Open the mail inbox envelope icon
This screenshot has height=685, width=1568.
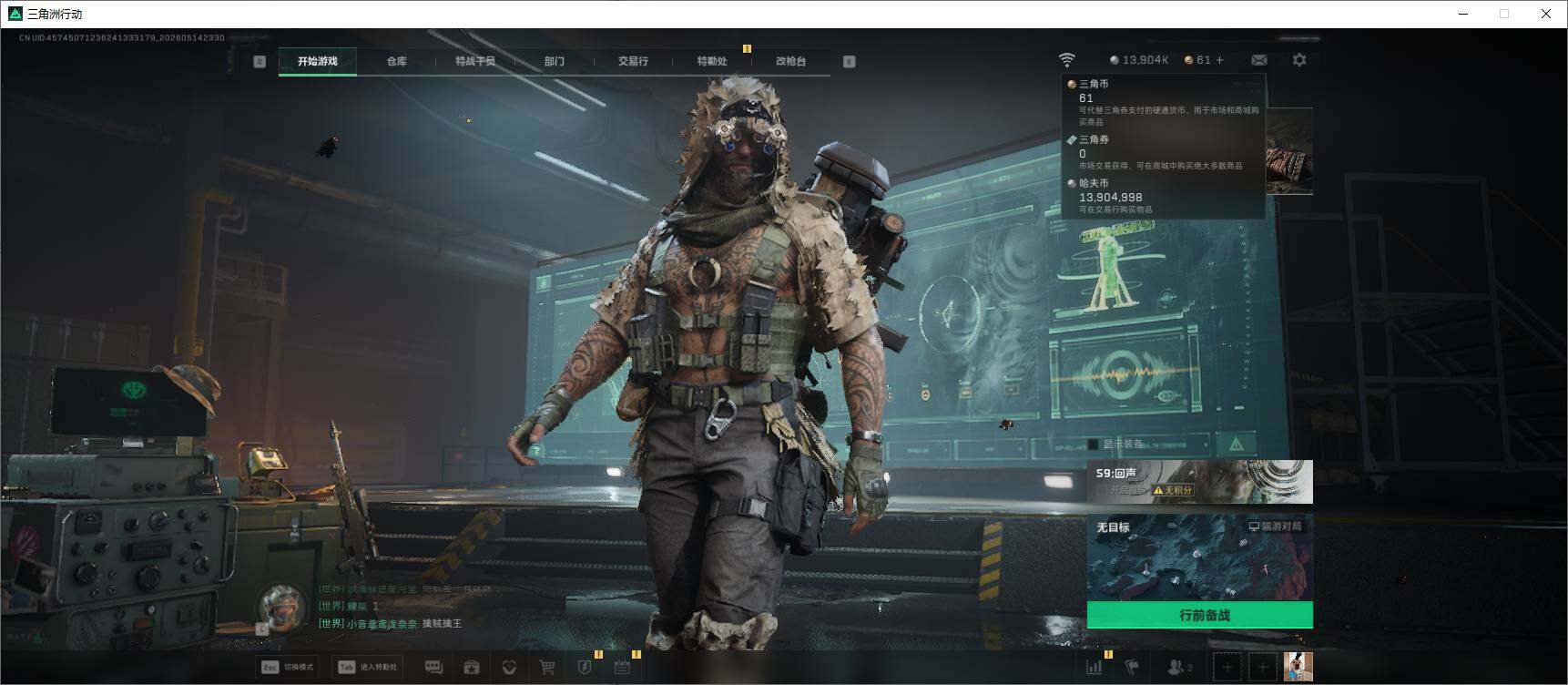[1259, 60]
